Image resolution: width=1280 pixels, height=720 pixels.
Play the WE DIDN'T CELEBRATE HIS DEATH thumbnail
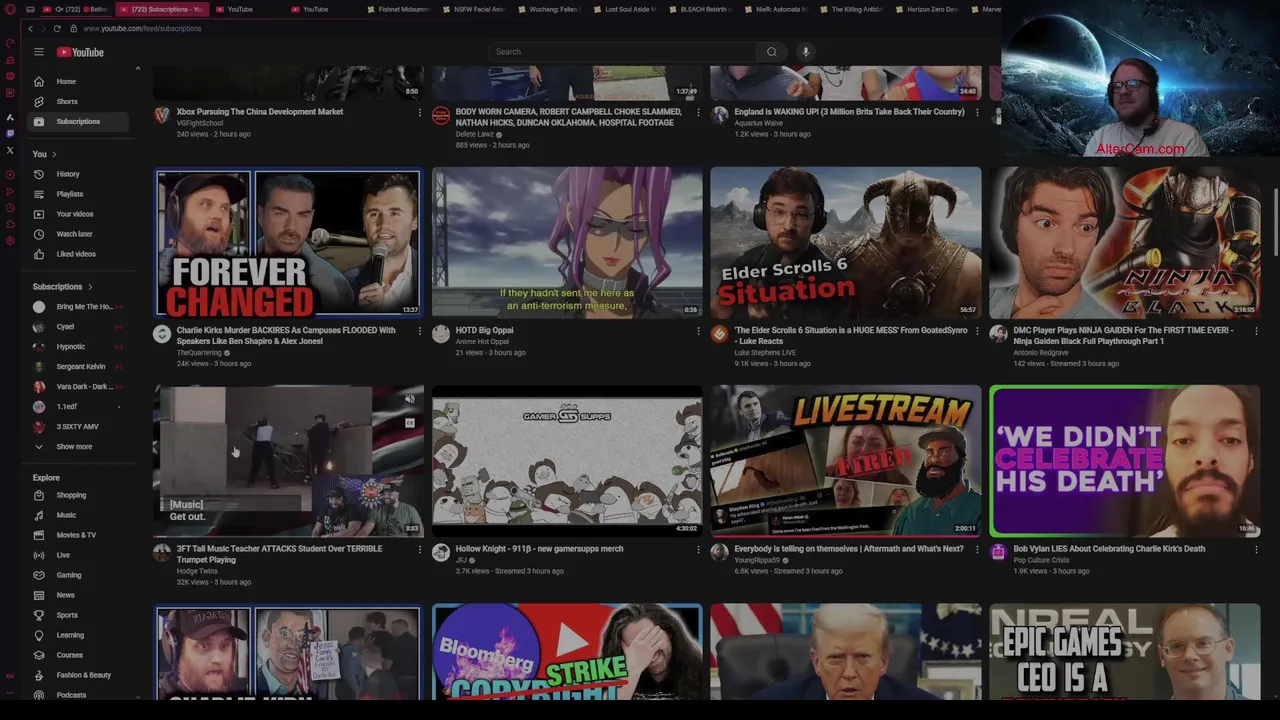[x=1125, y=461]
